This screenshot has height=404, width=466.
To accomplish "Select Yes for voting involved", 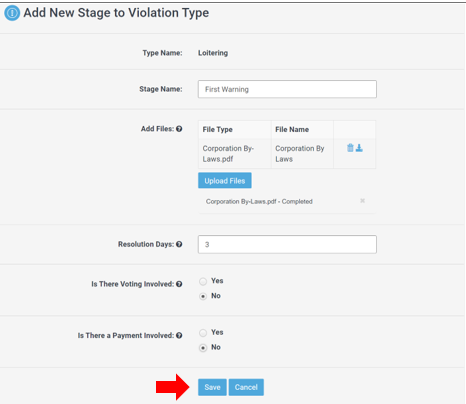I will 203,281.
